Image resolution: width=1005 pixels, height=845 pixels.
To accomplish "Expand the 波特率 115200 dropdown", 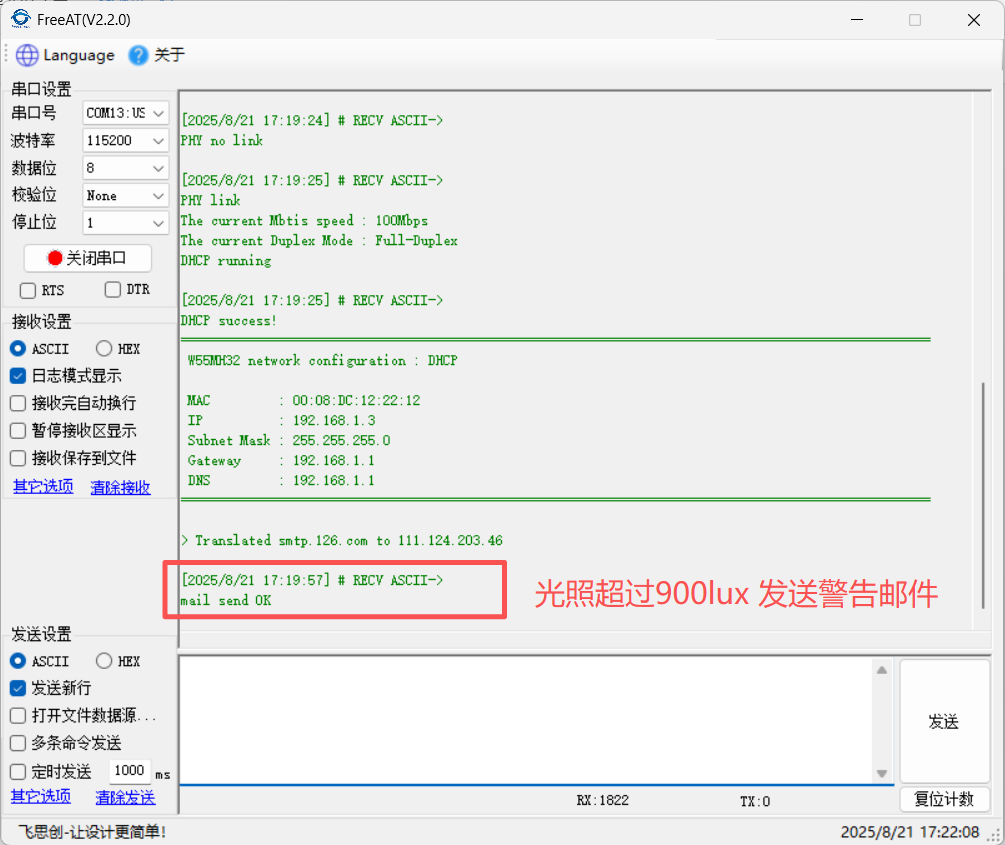I will (x=126, y=141).
